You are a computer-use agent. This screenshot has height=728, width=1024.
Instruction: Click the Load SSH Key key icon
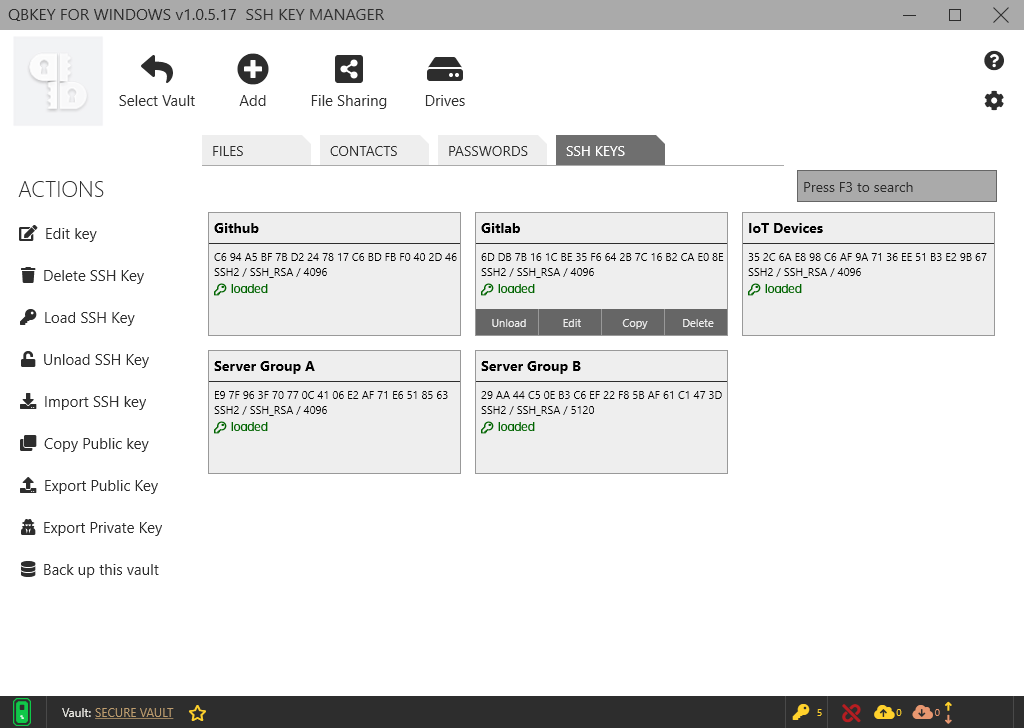(28, 317)
